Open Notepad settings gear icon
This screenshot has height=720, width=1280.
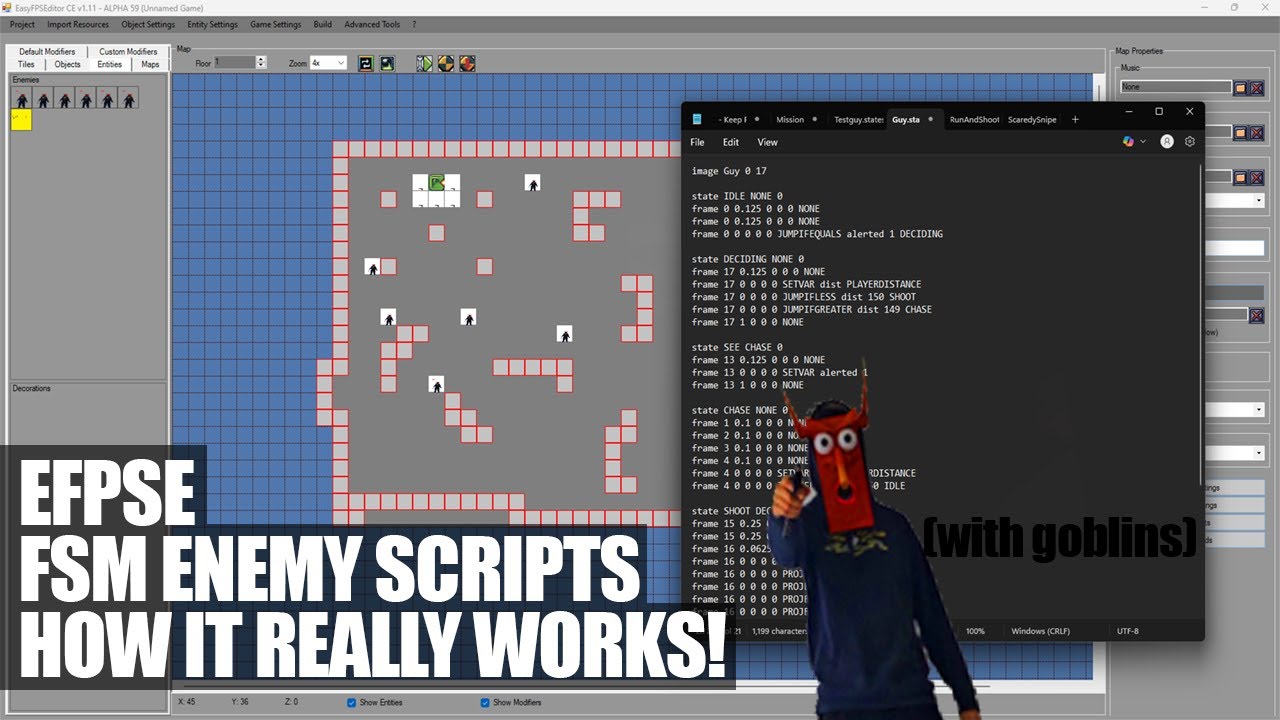pyautogui.click(x=1190, y=142)
